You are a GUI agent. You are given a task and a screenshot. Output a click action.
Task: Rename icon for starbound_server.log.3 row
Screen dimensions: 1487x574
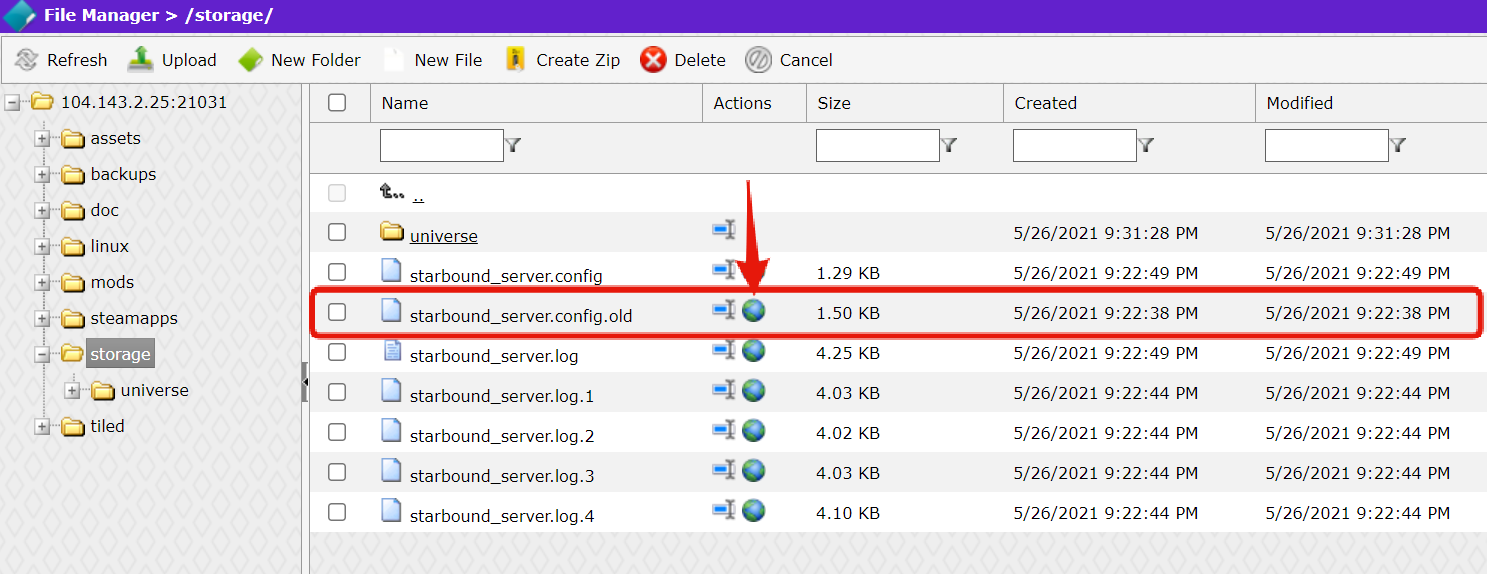click(x=723, y=470)
